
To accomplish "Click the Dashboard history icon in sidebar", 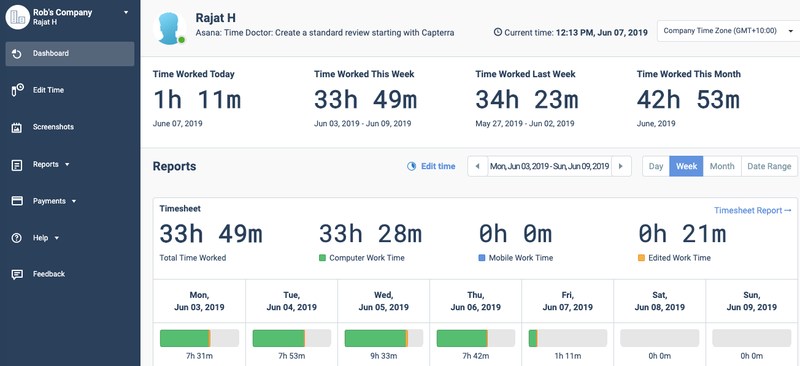I will pyautogui.click(x=16, y=54).
